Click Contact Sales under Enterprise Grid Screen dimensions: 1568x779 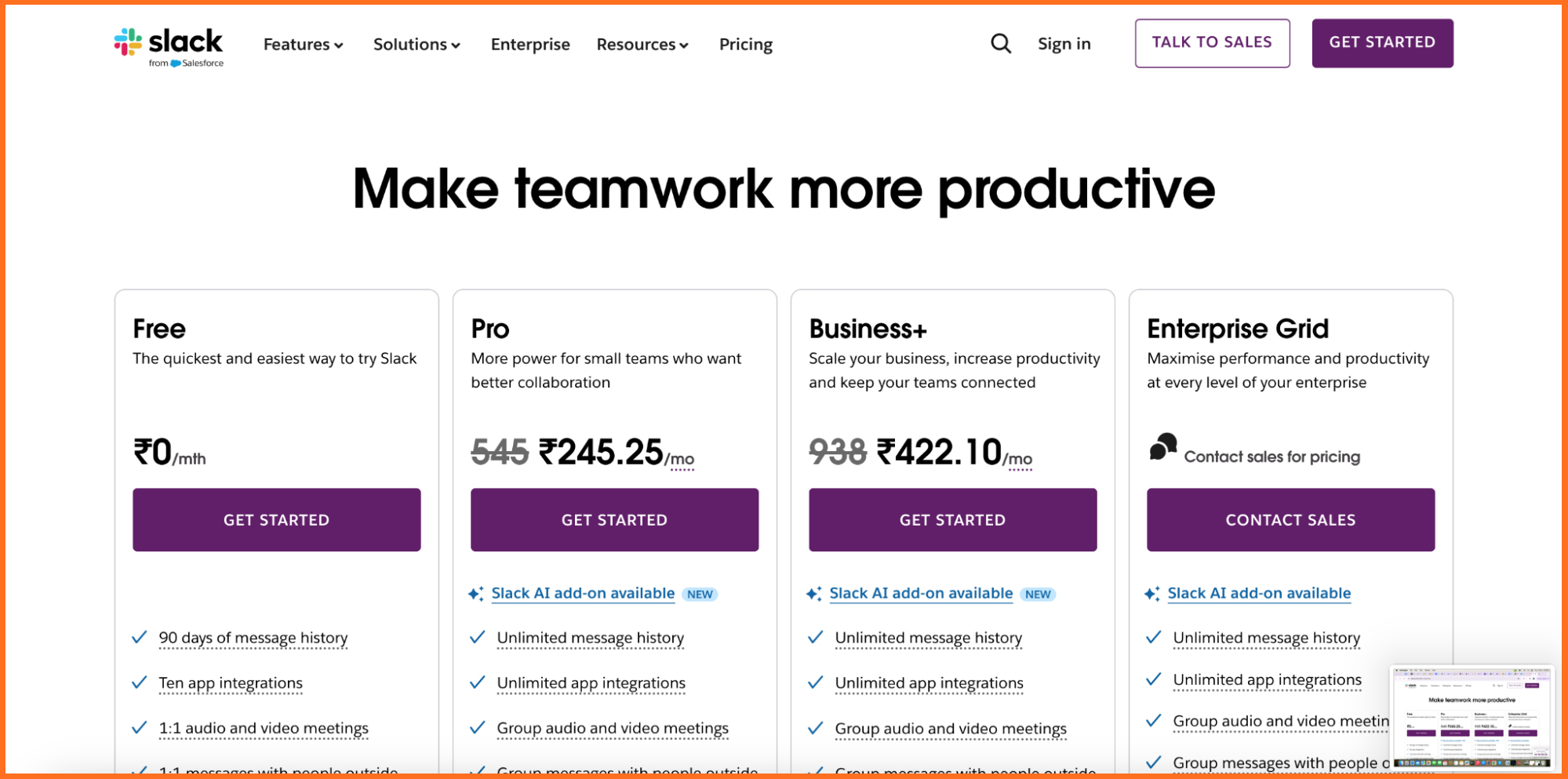coord(1290,519)
